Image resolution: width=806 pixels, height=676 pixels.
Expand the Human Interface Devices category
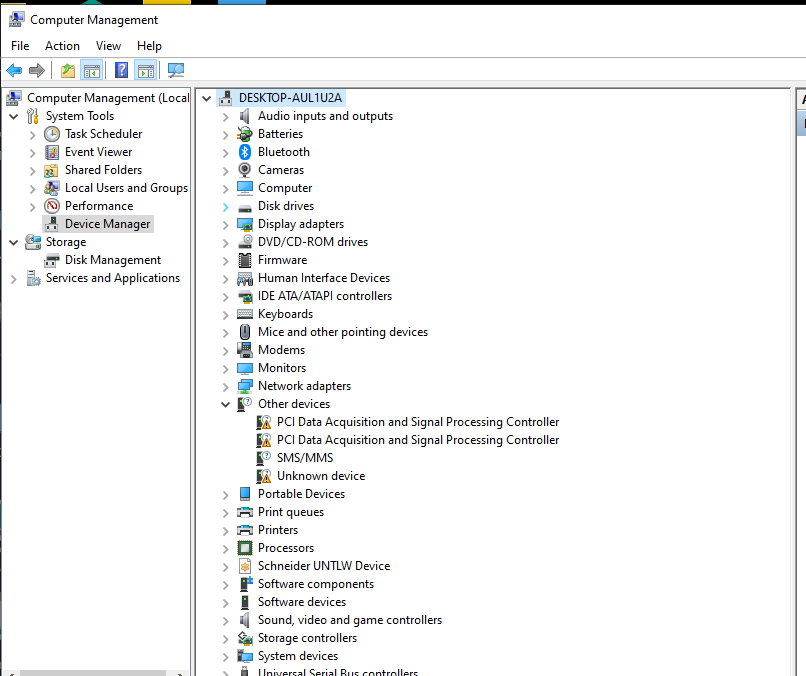click(225, 279)
